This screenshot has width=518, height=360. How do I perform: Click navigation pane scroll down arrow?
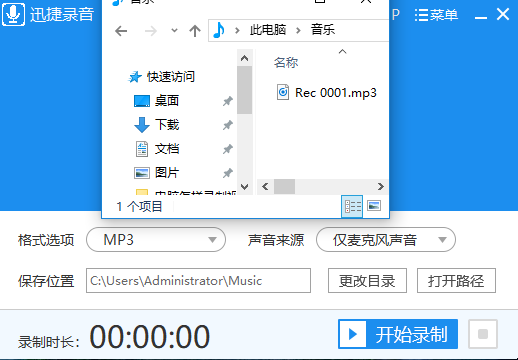244,187
